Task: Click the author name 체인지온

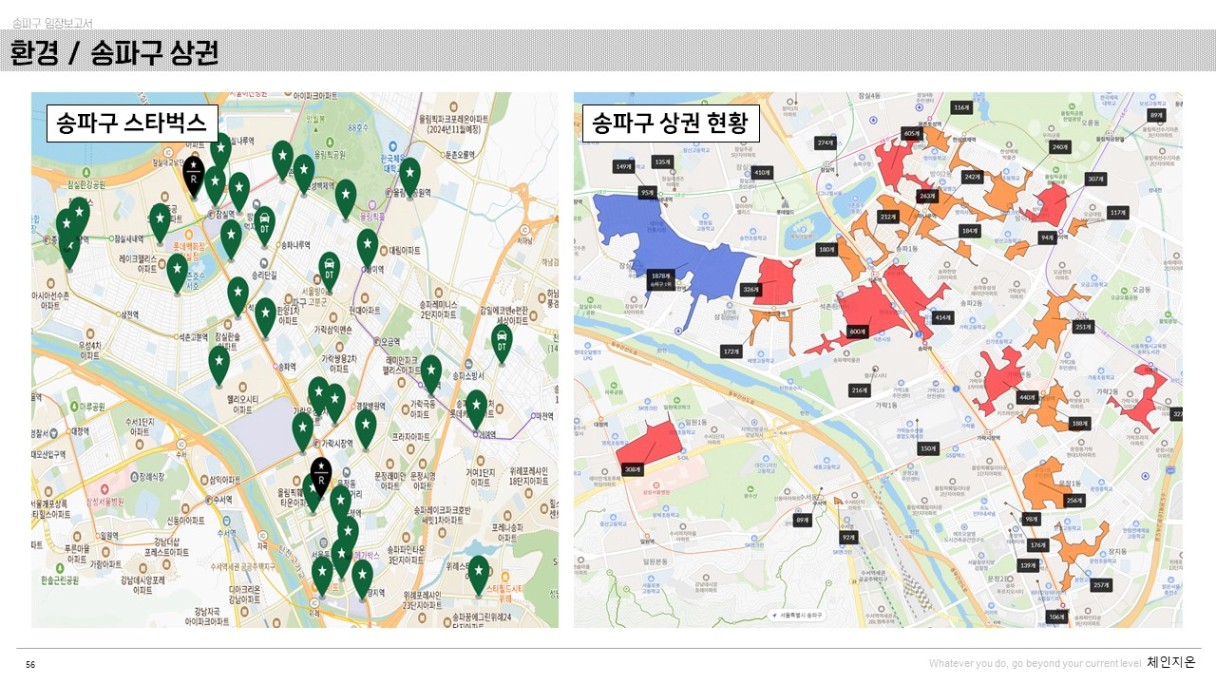Action: (1171, 662)
